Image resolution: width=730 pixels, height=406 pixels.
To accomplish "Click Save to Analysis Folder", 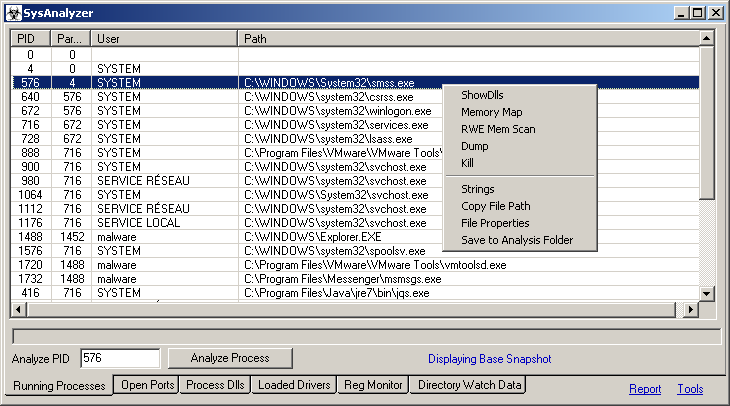I will pyautogui.click(x=516, y=240).
